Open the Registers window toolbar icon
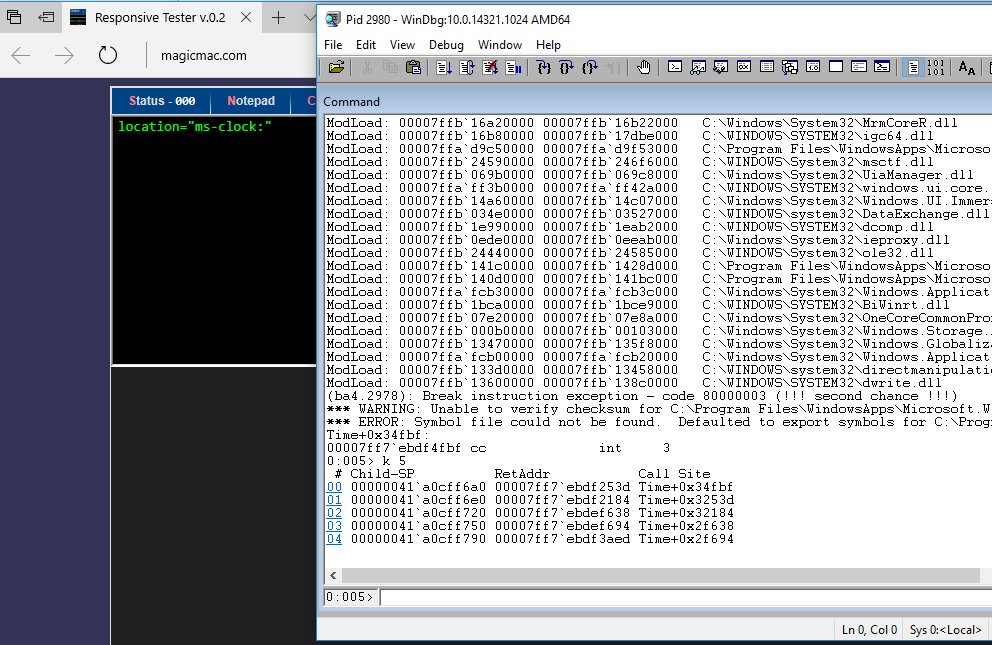 coord(744,68)
